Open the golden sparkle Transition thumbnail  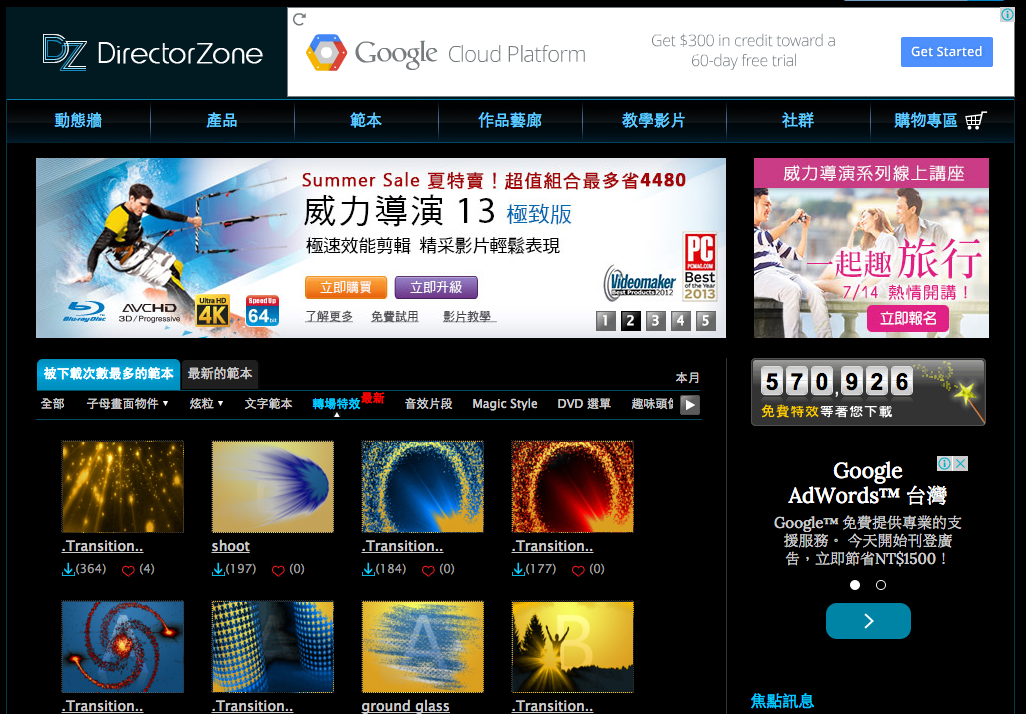[122, 486]
